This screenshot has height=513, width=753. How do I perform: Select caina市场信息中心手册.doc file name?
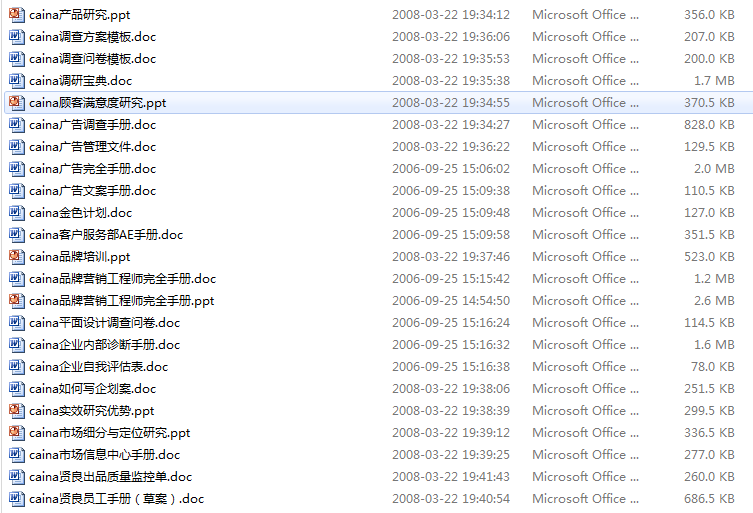tap(104, 455)
